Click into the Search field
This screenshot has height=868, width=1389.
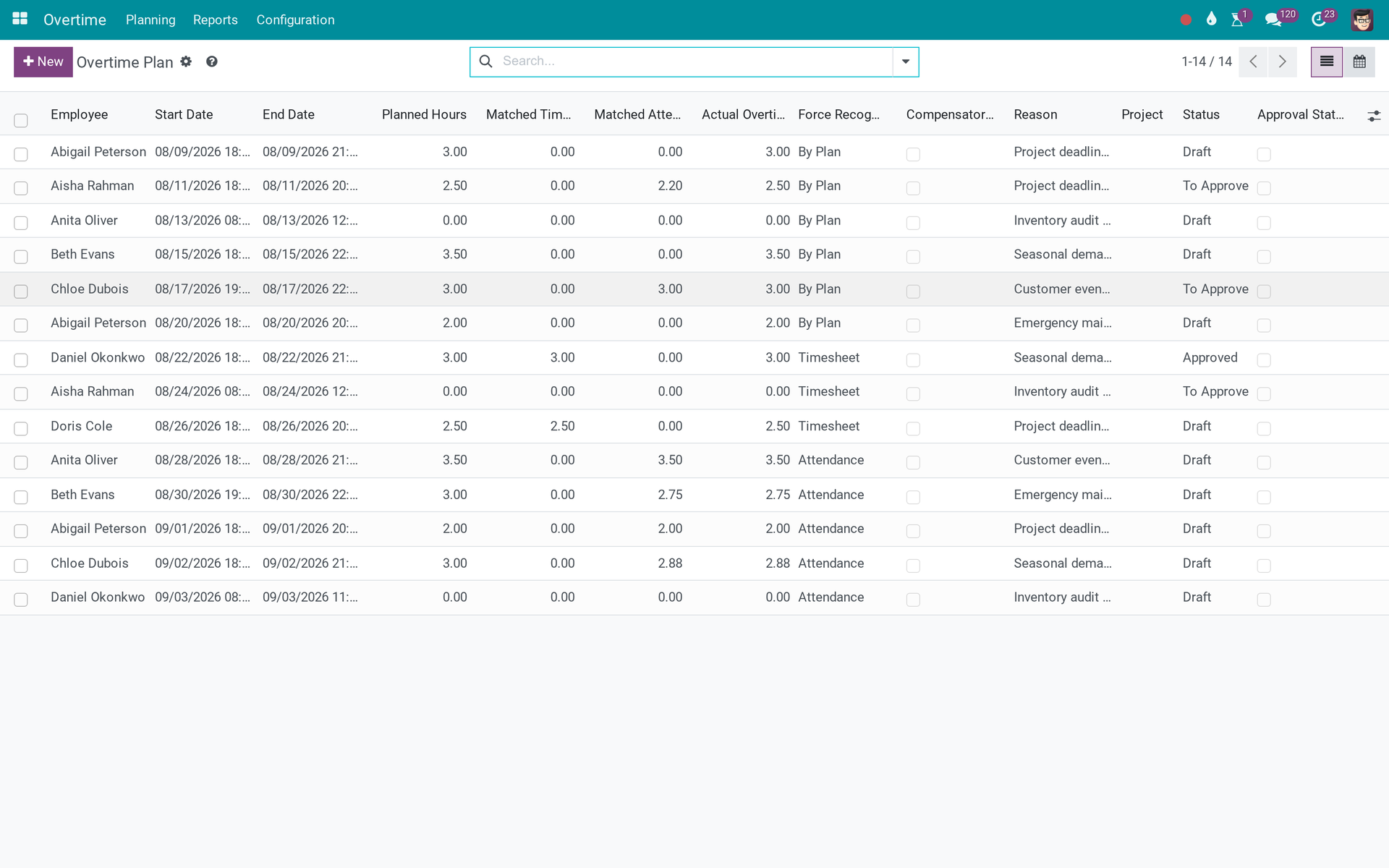[694, 61]
